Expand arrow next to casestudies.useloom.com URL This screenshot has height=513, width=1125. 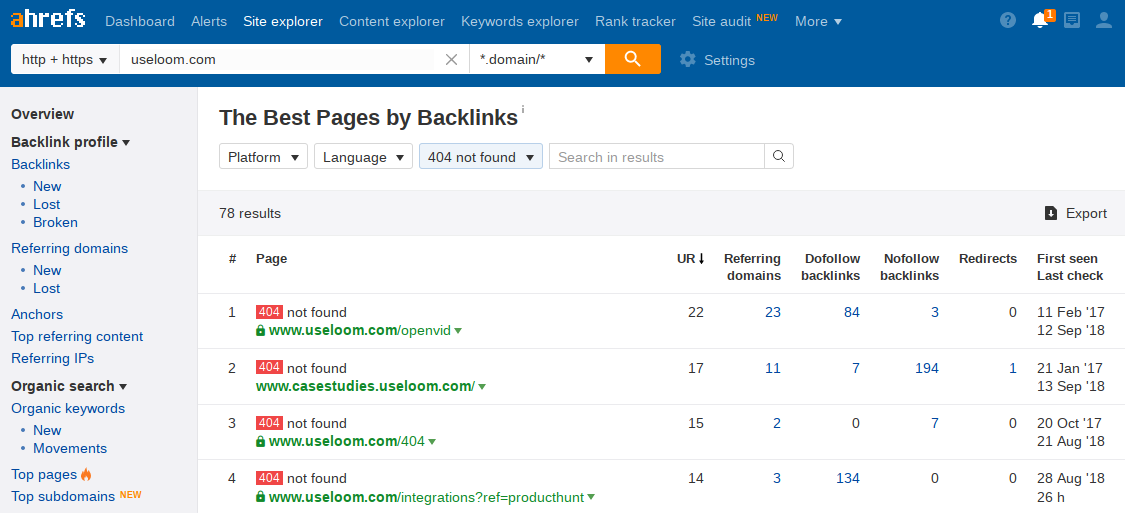(482, 387)
